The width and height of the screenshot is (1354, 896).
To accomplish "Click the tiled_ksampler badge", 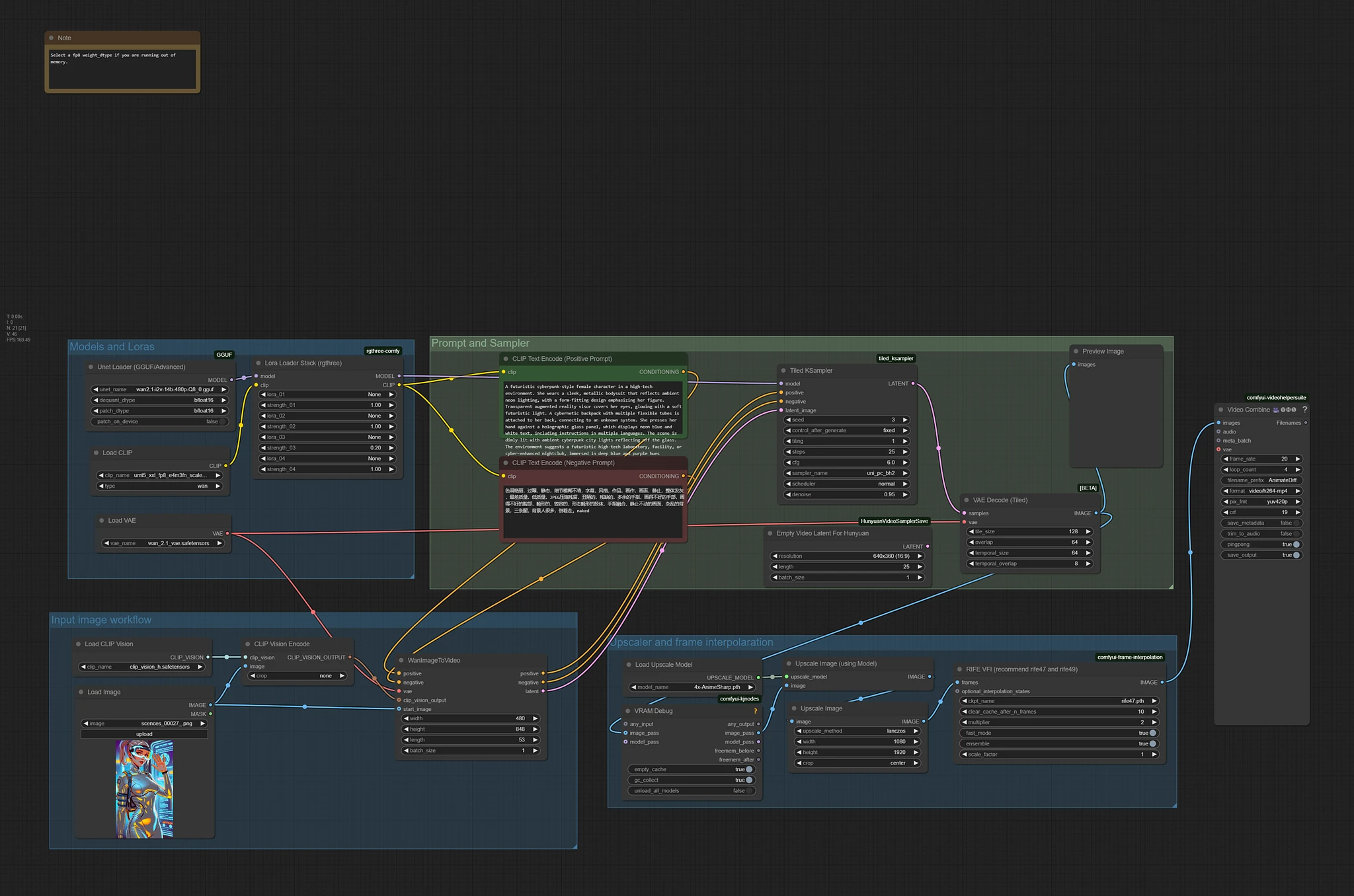I will coord(896,359).
